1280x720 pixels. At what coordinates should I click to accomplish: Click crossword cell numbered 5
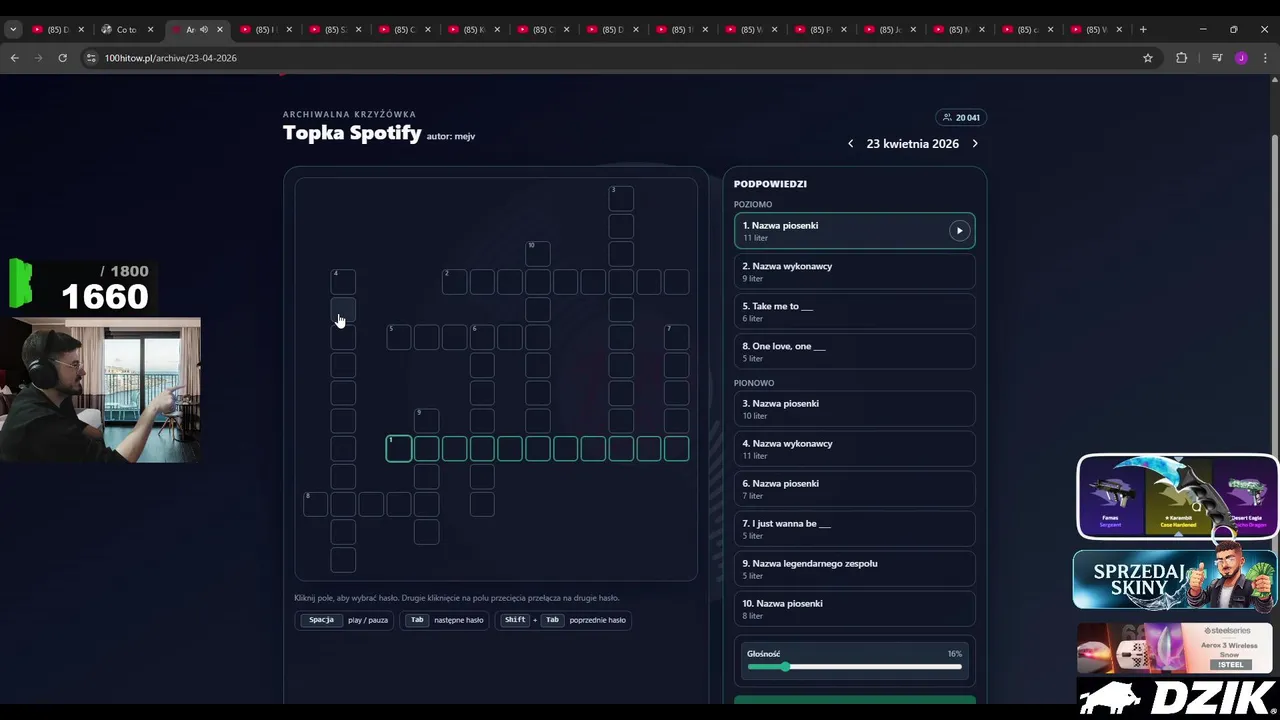pos(399,337)
